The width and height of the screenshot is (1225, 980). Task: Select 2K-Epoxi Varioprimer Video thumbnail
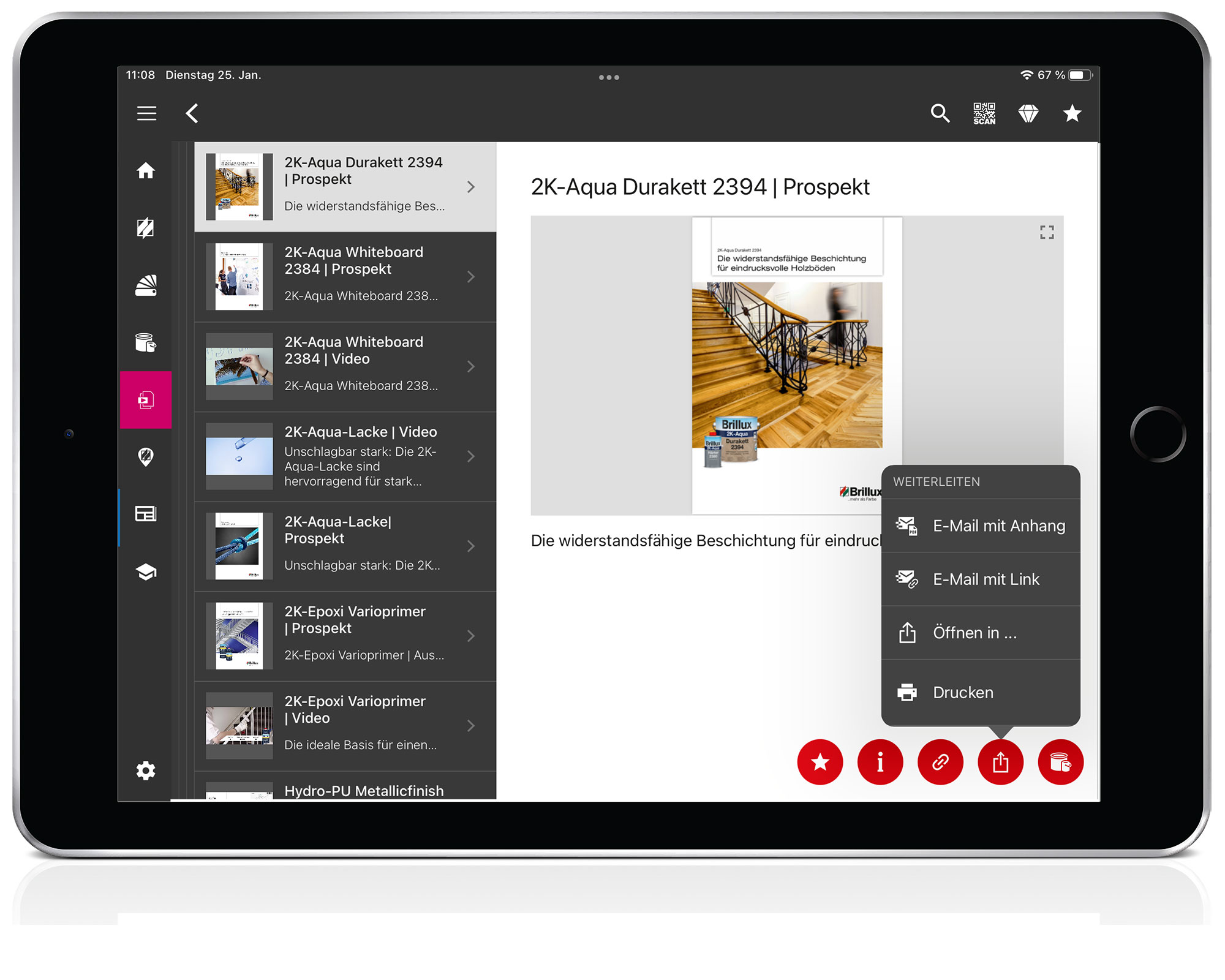[239, 726]
